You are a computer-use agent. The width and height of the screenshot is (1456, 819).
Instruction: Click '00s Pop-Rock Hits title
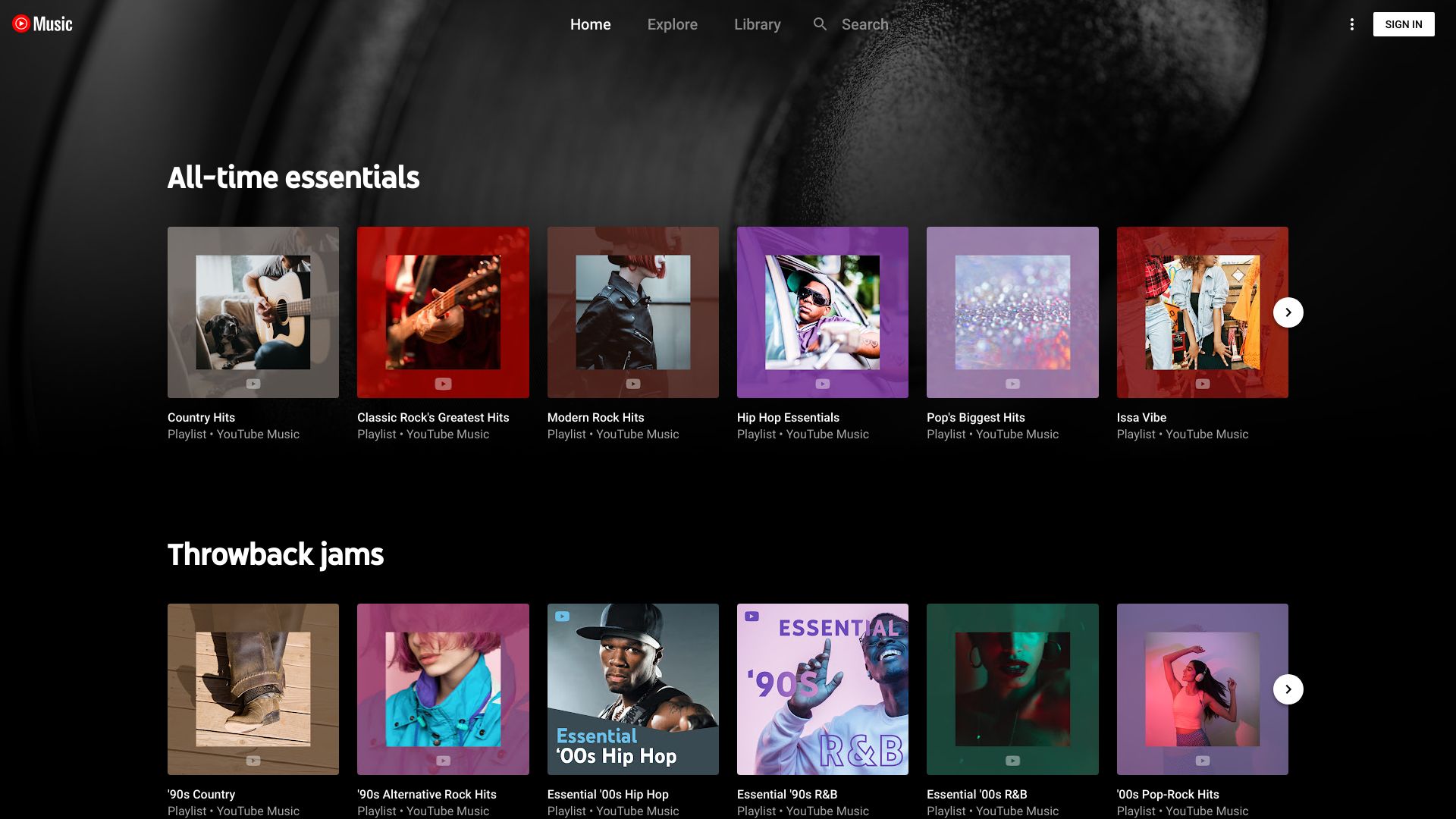(1168, 795)
